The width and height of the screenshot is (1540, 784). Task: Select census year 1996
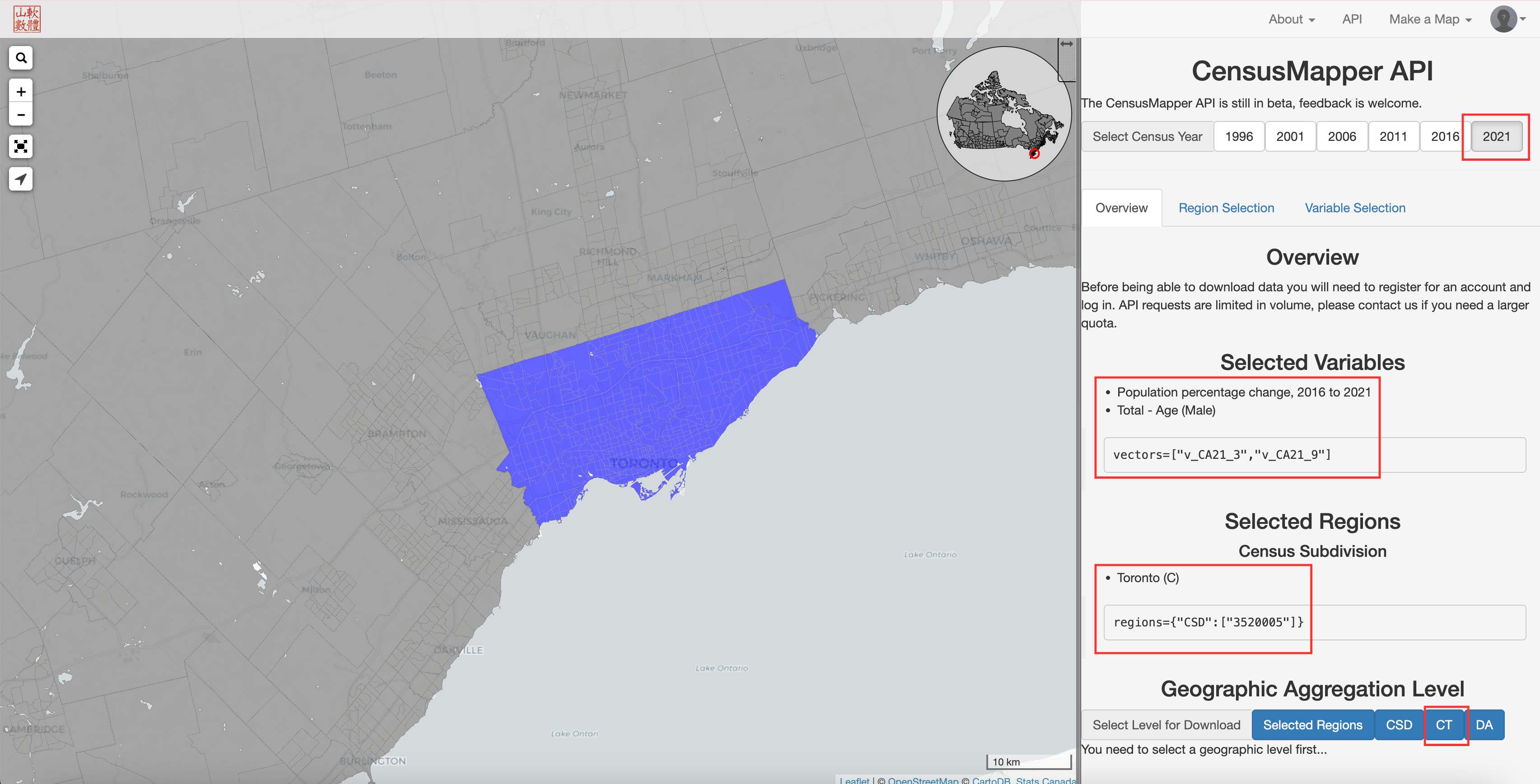pos(1239,136)
